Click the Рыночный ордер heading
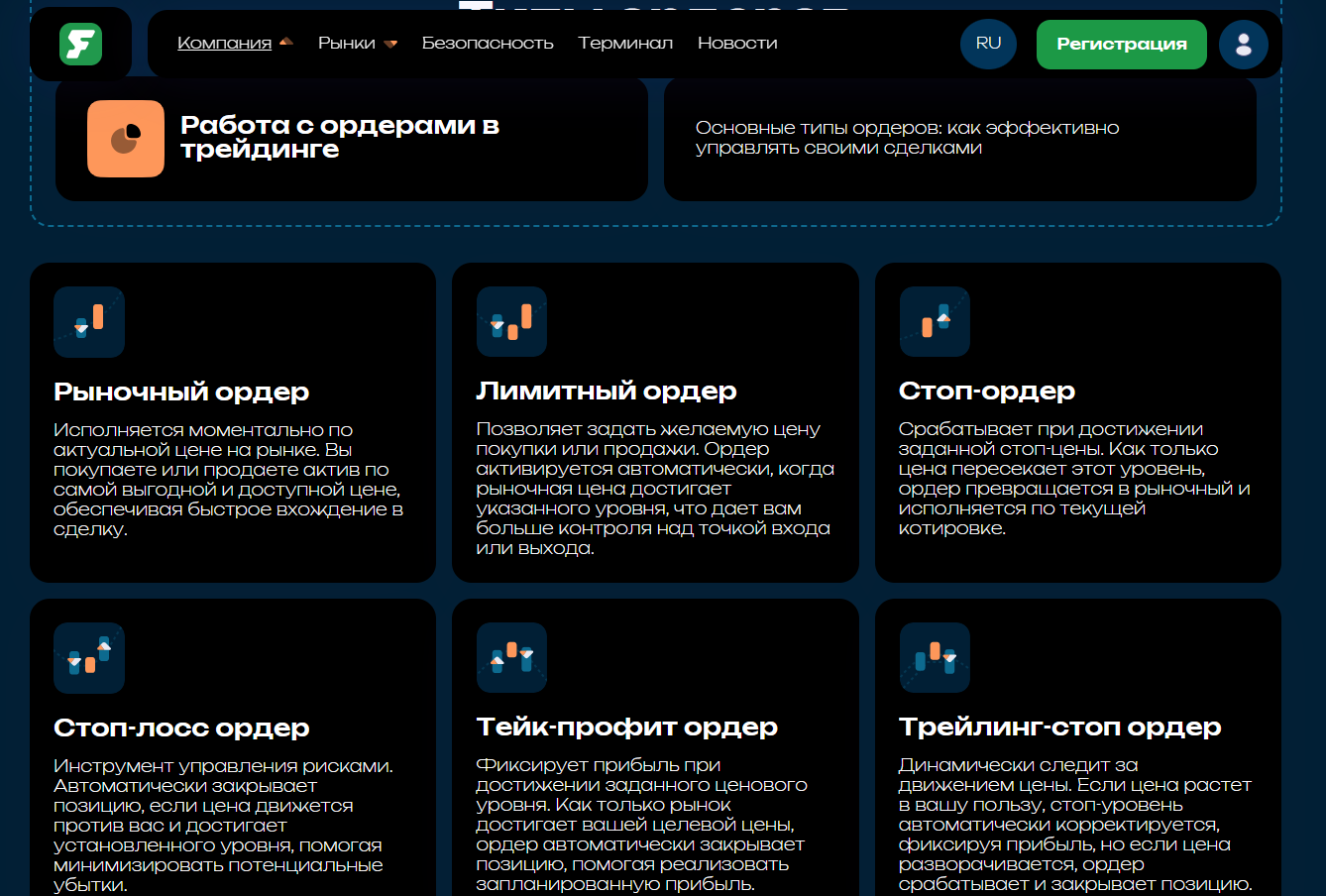 click(x=180, y=391)
